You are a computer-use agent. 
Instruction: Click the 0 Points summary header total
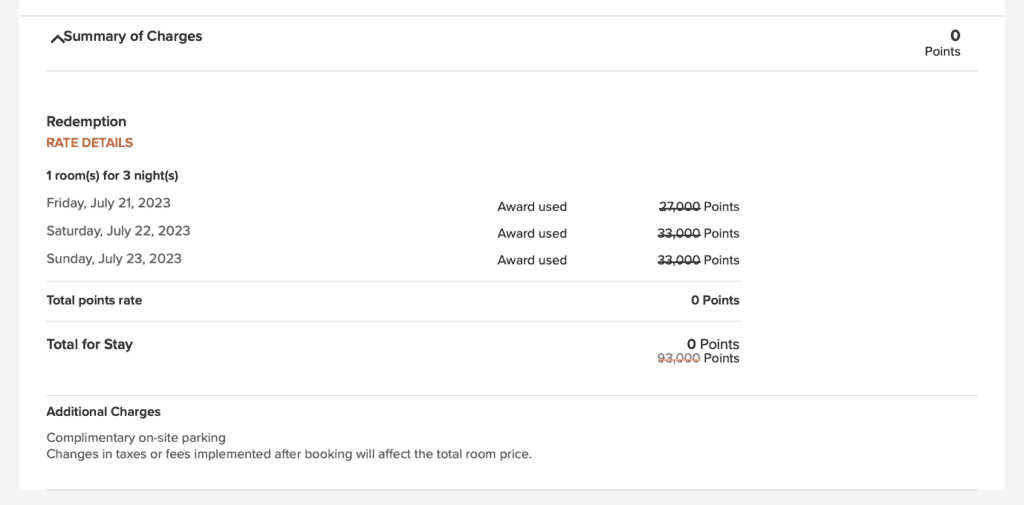coord(943,43)
